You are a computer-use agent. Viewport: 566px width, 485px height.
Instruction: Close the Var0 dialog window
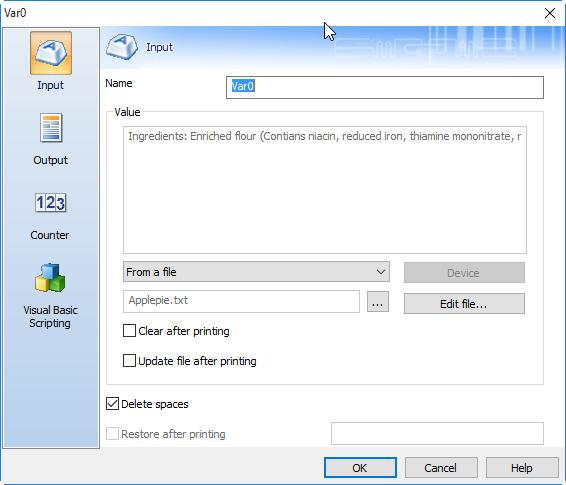[x=550, y=13]
